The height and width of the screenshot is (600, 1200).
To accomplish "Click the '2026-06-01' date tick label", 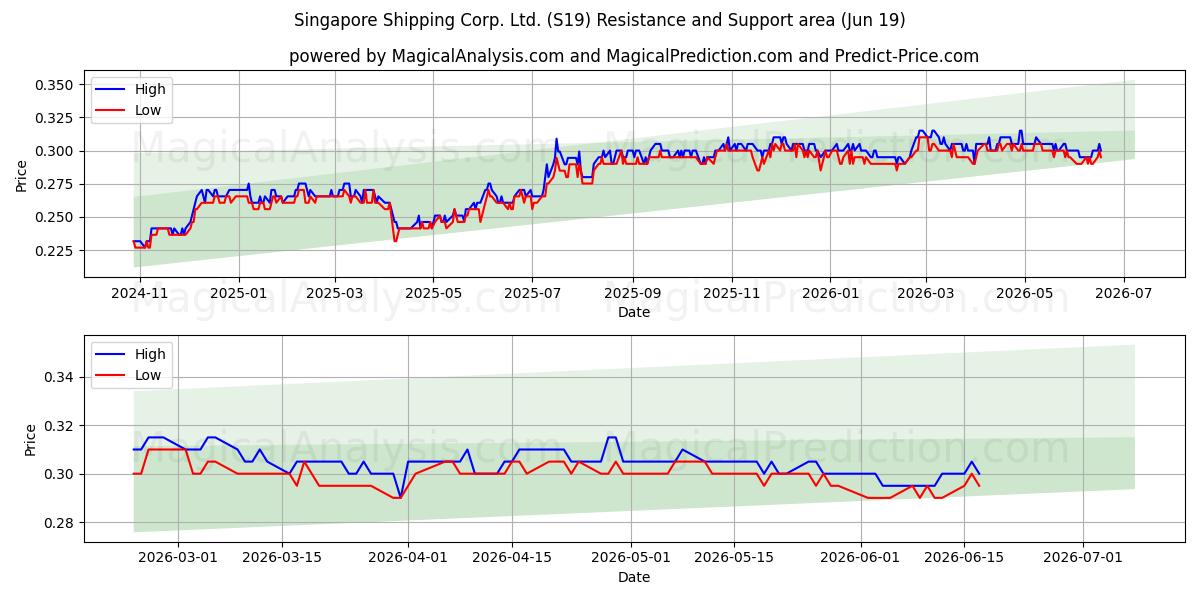I will pos(861,558).
